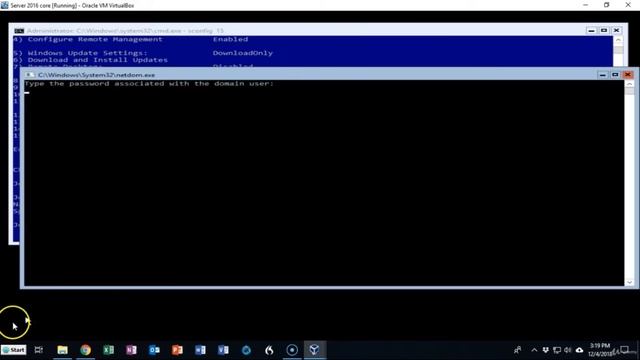Viewport: 640px width, 360px height.
Task: Open Outlook from the taskbar
Action: pyautogui.click(x=154, y=350)
